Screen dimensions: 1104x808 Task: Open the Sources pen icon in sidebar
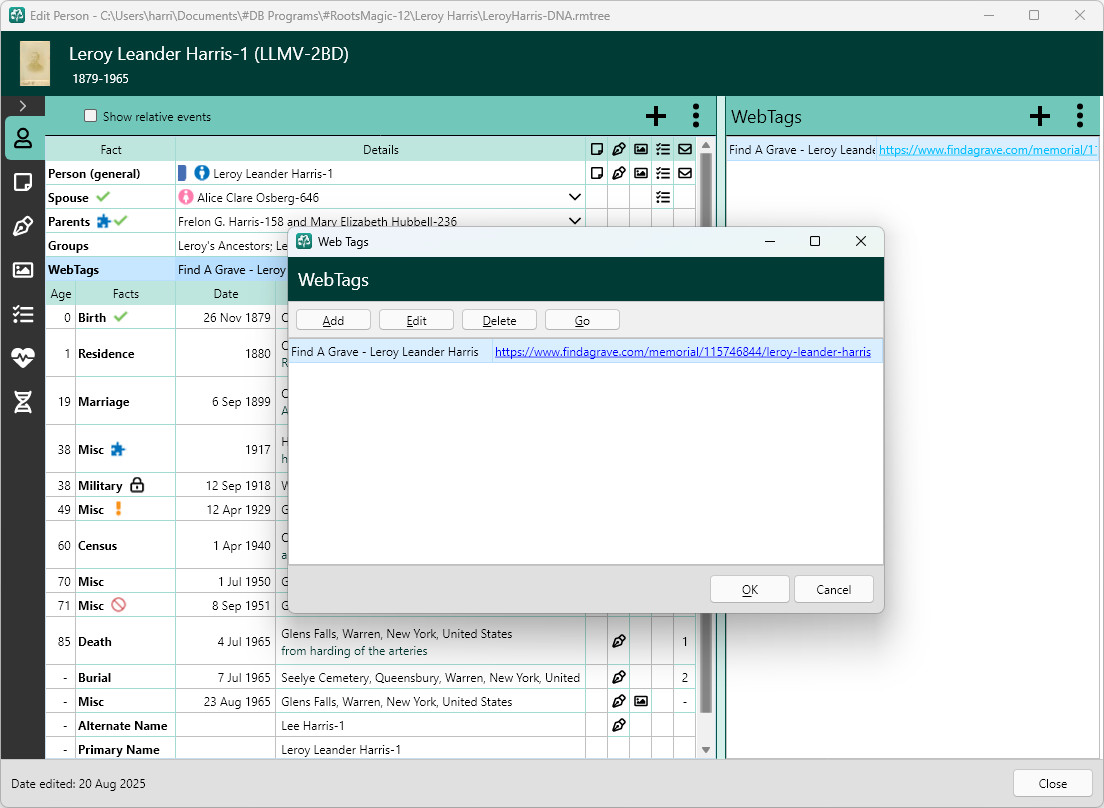(x=23, y=227)
